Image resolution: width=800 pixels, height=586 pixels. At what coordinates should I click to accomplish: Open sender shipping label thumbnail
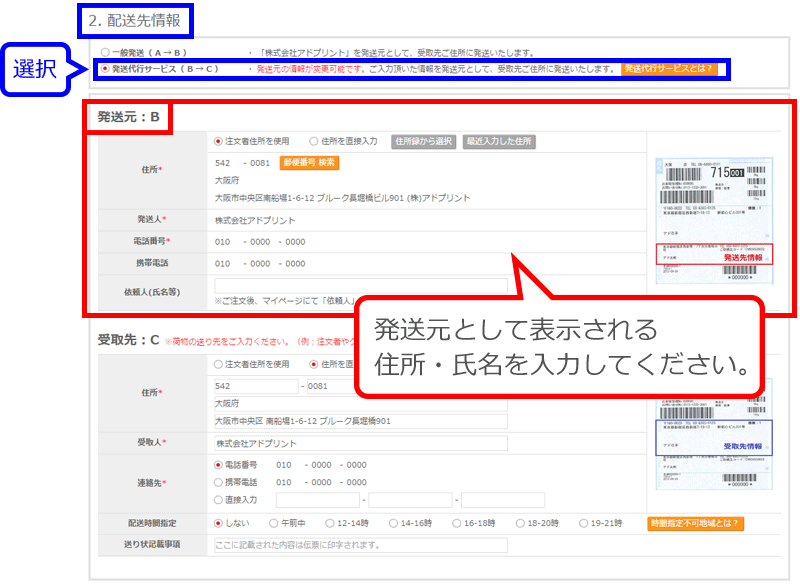[714, 220]
